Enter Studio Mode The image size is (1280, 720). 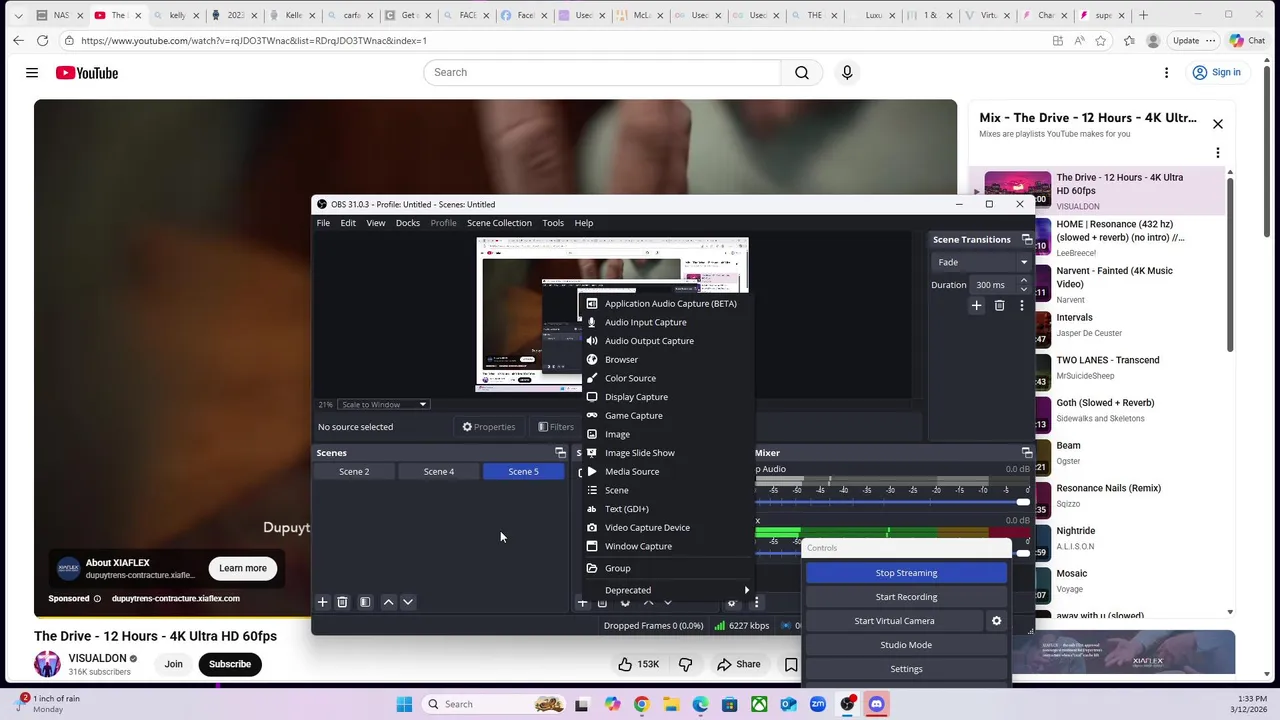(906, 645)
